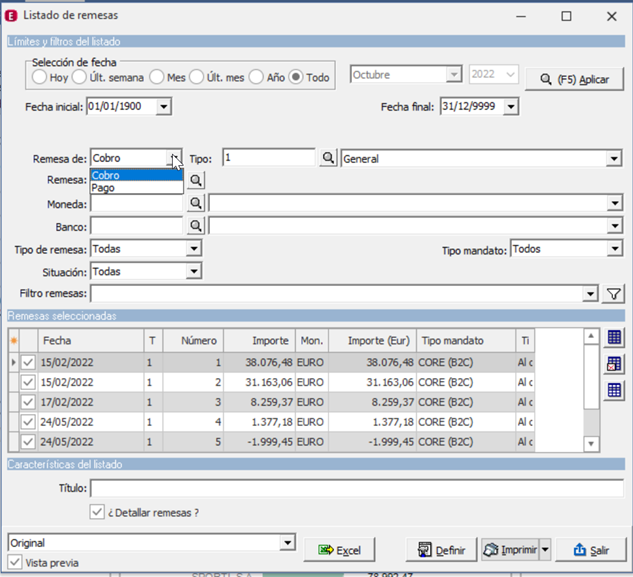Click the magnifier icon next to Tipo field

pyautogui.click(x=328, y=158)
